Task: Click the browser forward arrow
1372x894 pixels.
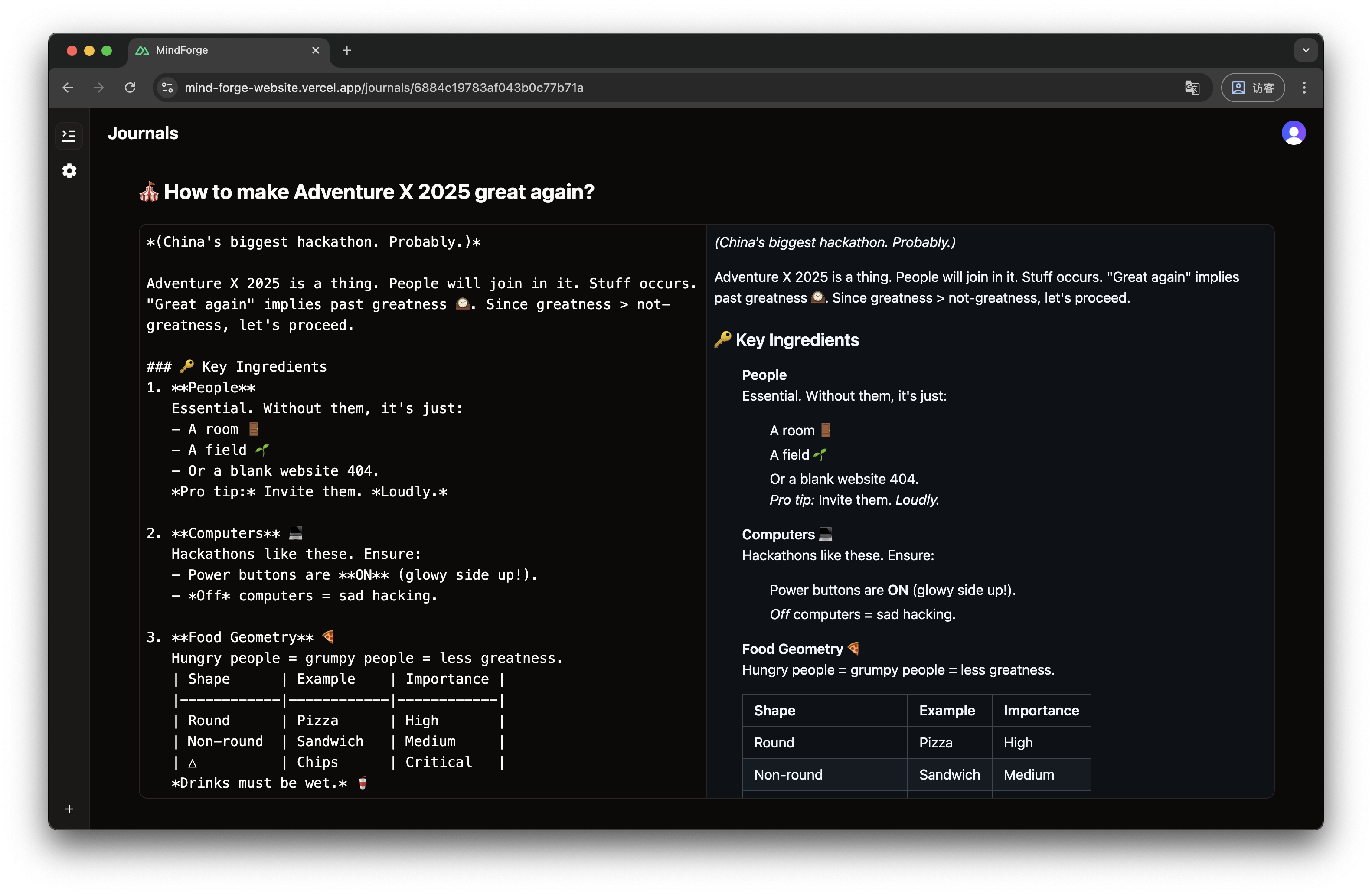Action: click(99, 88)
